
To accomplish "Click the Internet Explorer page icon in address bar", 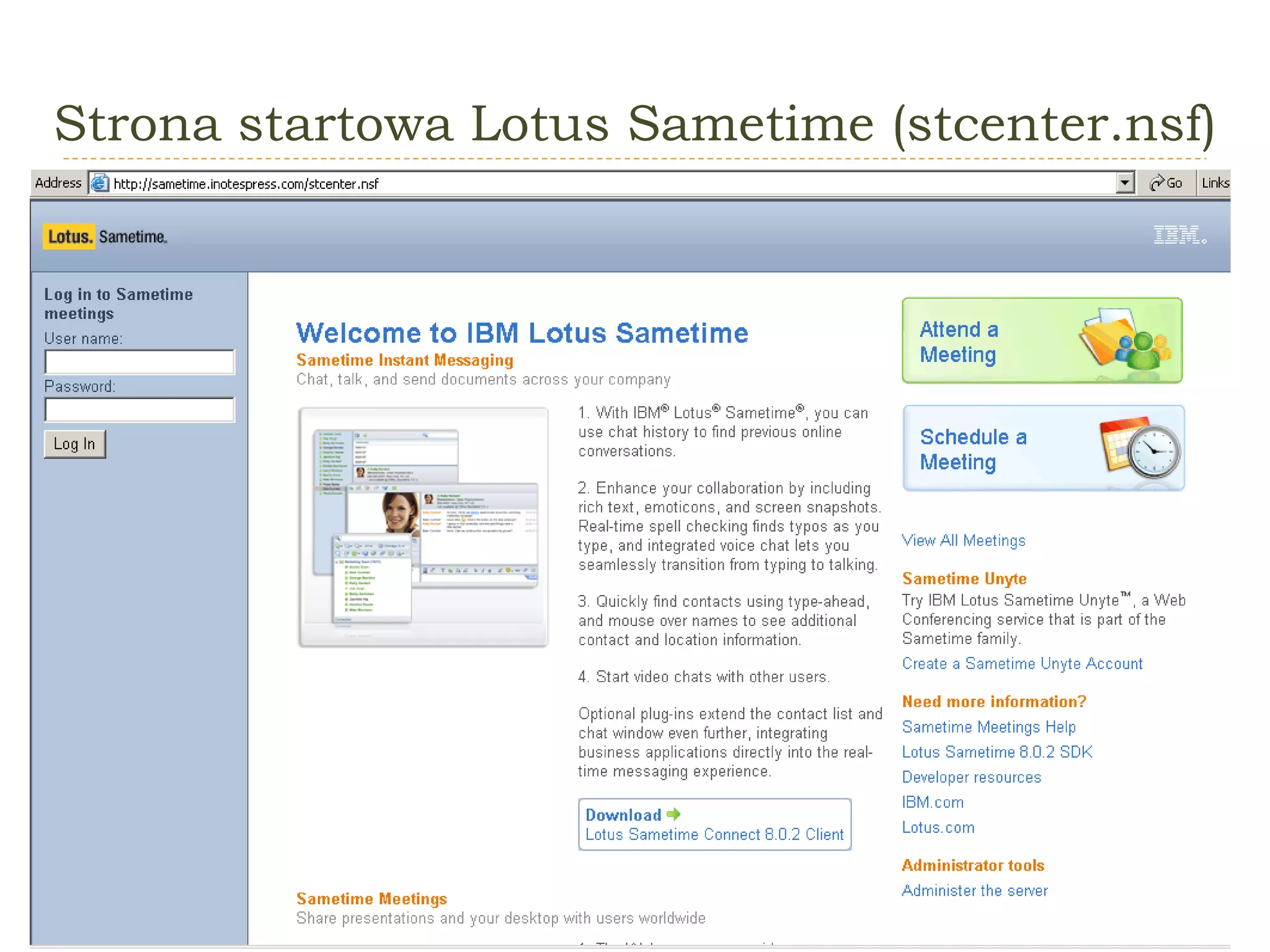I will [99, 183].
